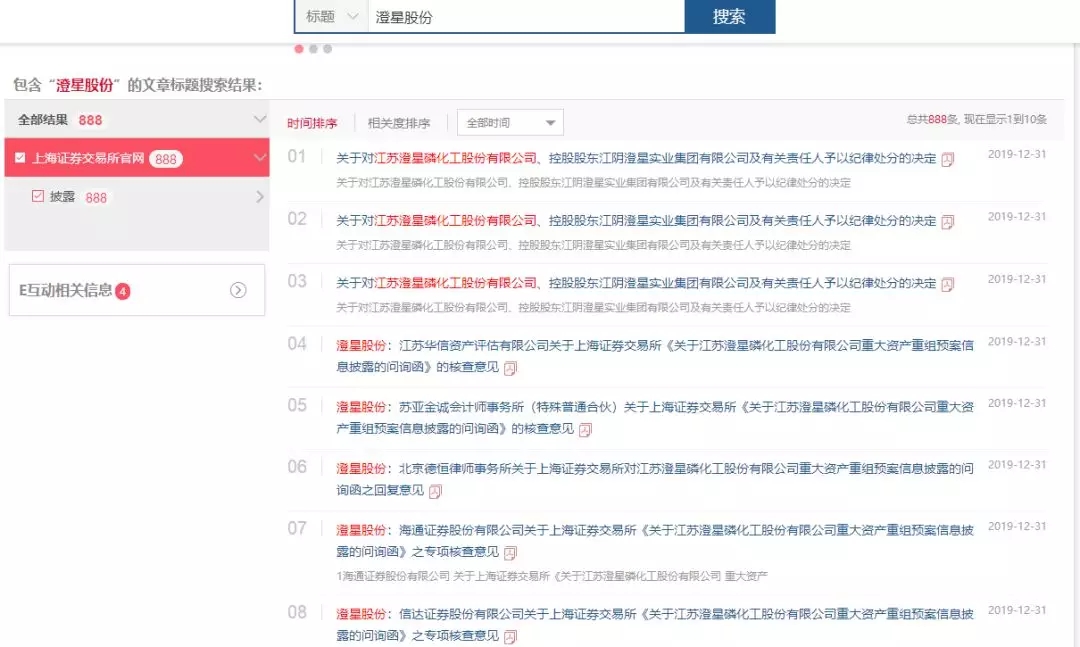Image resolution: width=1080 pixels, height=647 pixels.
Task: Open E互动相关信息 circular arrow icon
Action: (x=238, y=290)
